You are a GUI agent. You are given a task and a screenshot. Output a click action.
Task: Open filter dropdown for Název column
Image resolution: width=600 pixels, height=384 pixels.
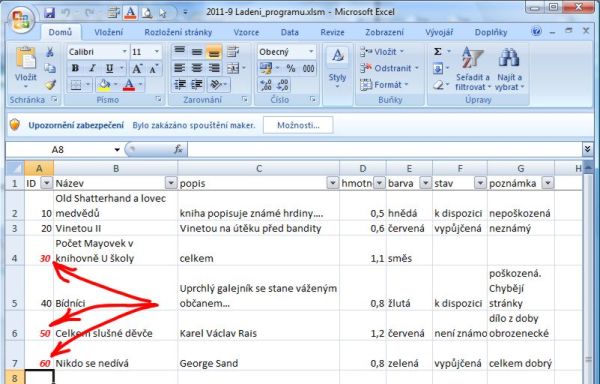(x=171, y=183)
